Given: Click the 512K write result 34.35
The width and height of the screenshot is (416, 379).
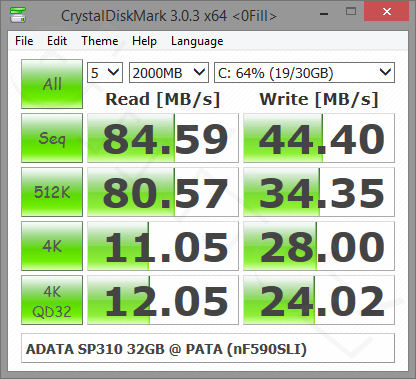Looking at the screenshot, I should pyautogui.click(x=319, y=192).
